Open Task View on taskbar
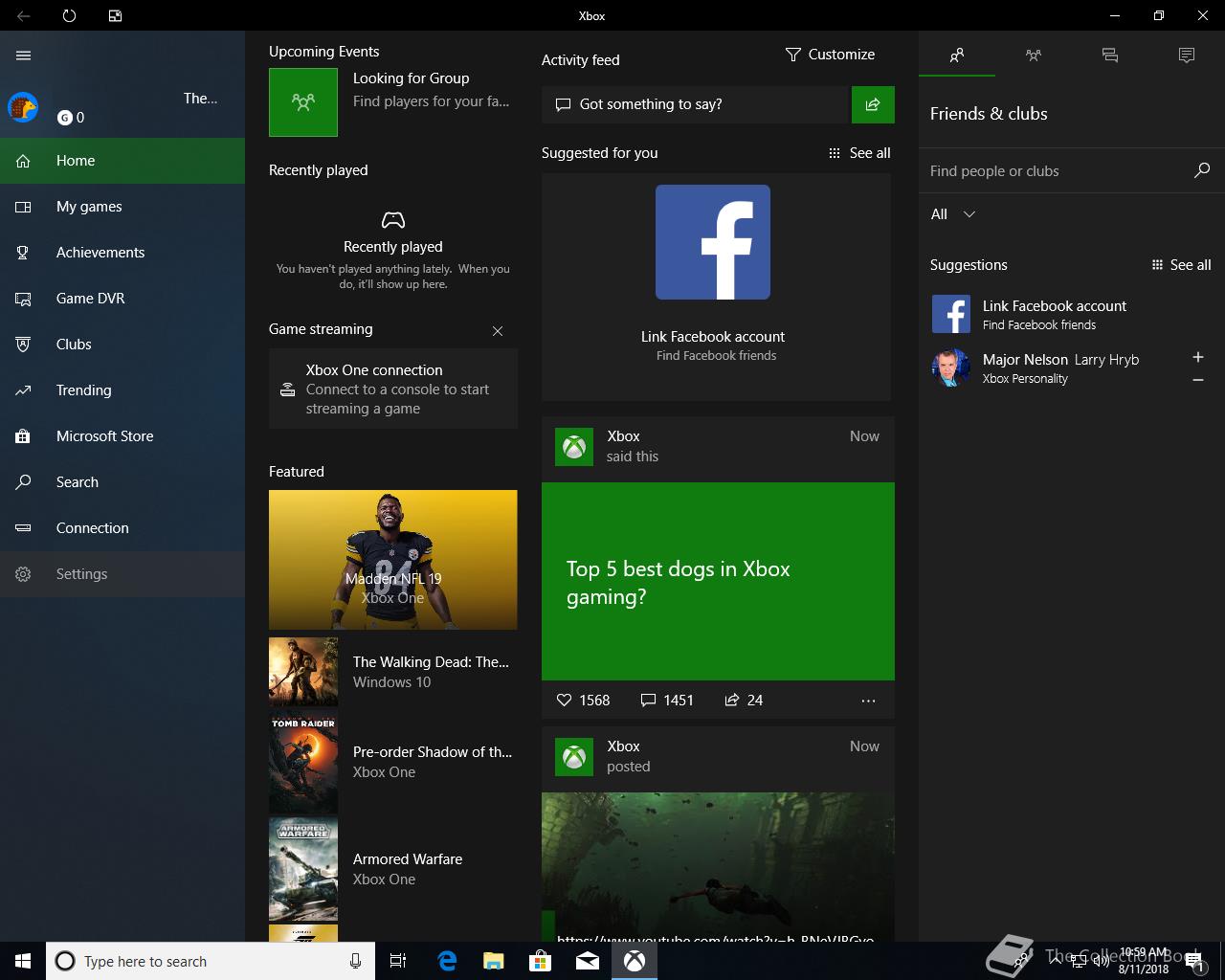The height and width of the screenshot is (980, 1225). (x=398, y=961)
